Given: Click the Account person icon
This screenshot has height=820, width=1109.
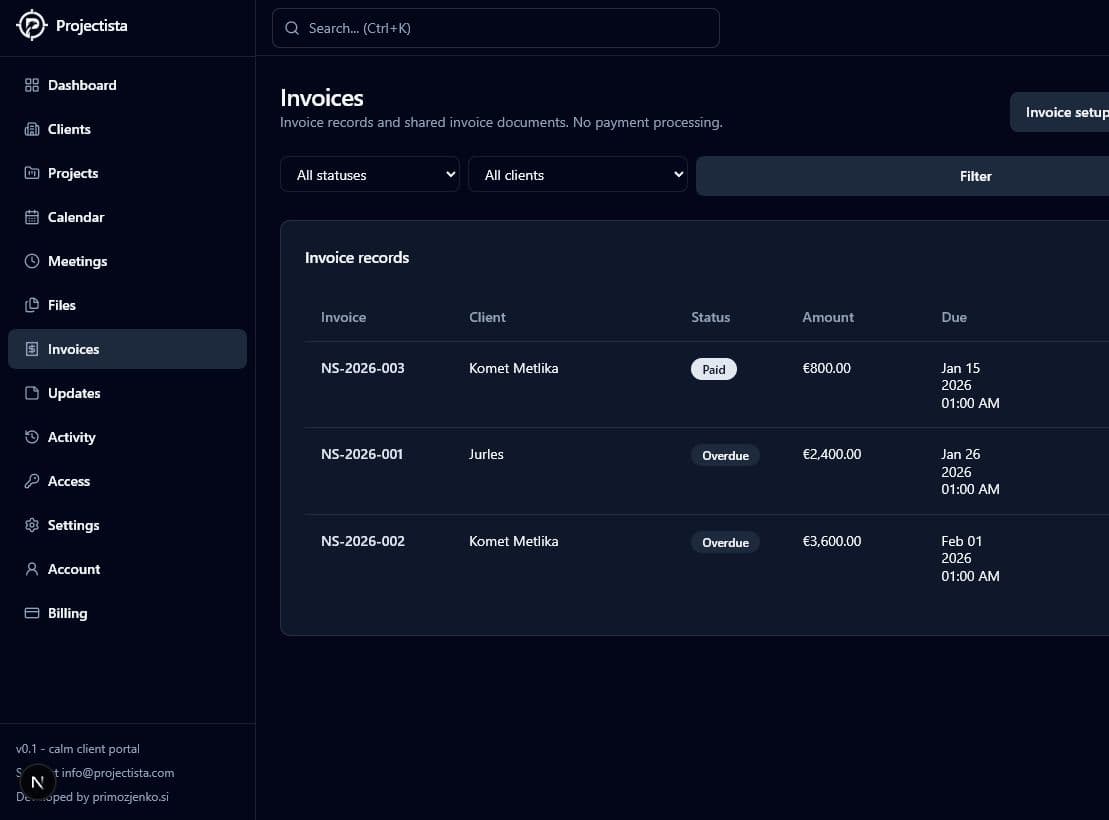Looking at the screenshot, I should tap(32, 569).
